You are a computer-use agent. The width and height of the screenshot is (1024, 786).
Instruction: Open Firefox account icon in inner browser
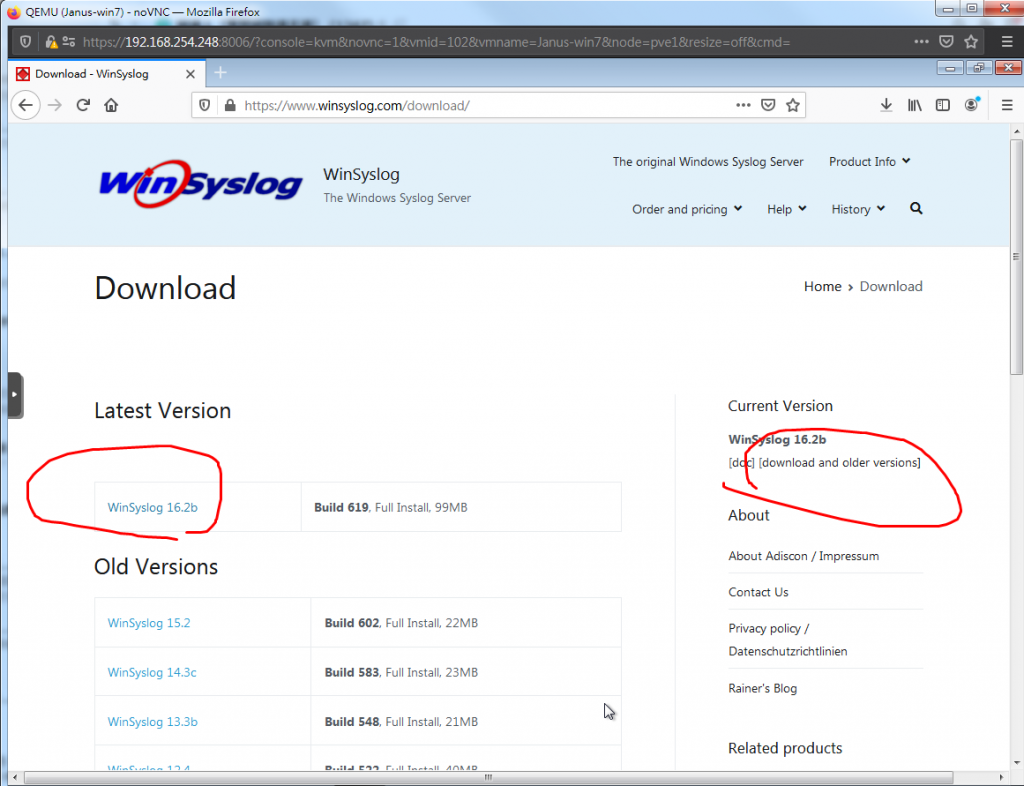(x=972, y=104)
